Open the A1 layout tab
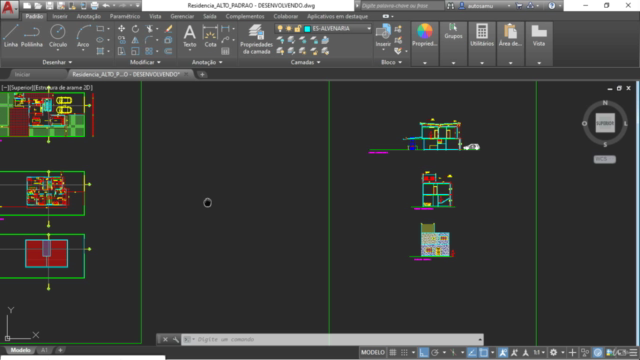640x360 pixels. tap(44, 350)
